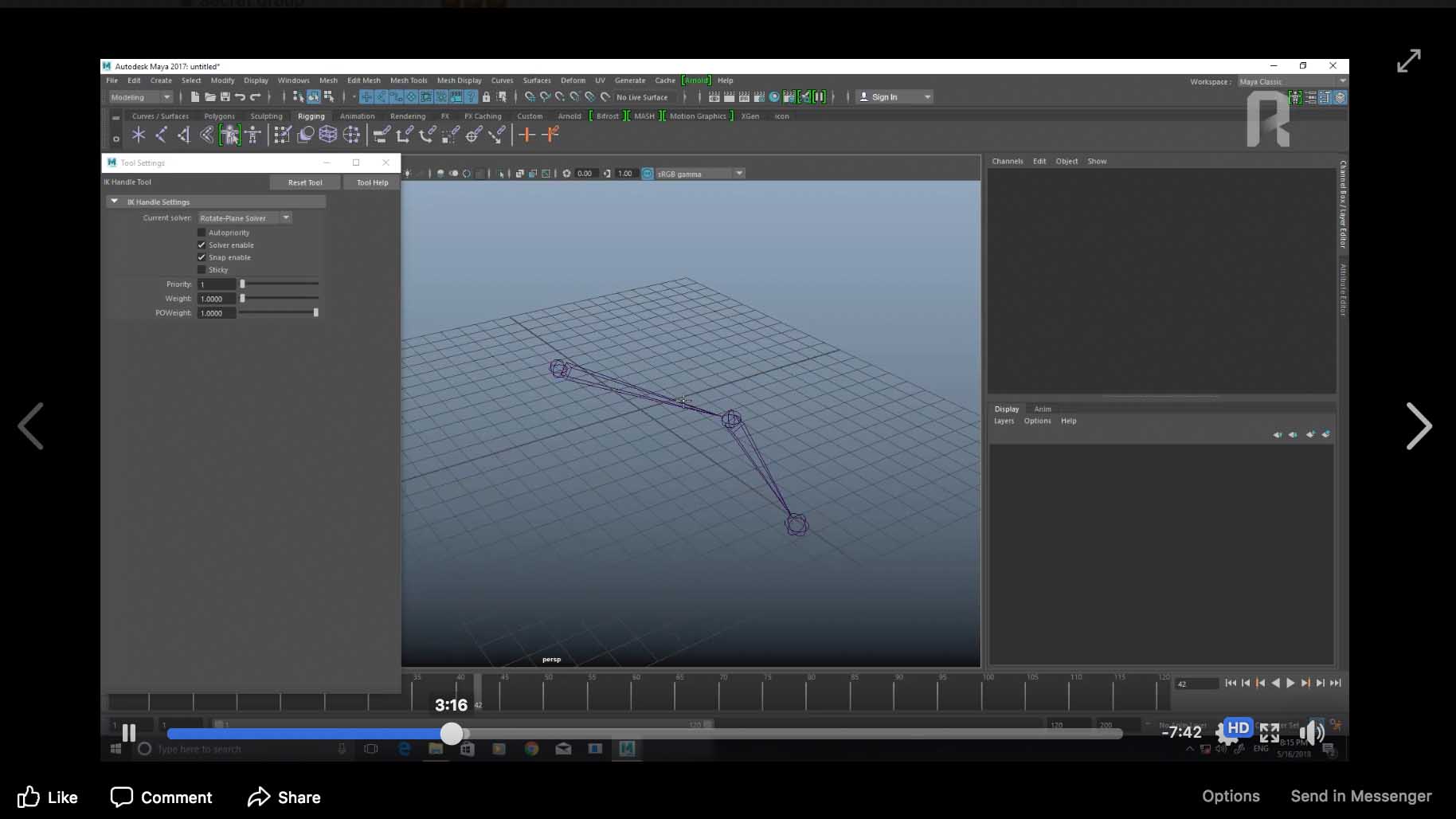Pause the video playback
1456x819 pixels.
tap(129, 733)
